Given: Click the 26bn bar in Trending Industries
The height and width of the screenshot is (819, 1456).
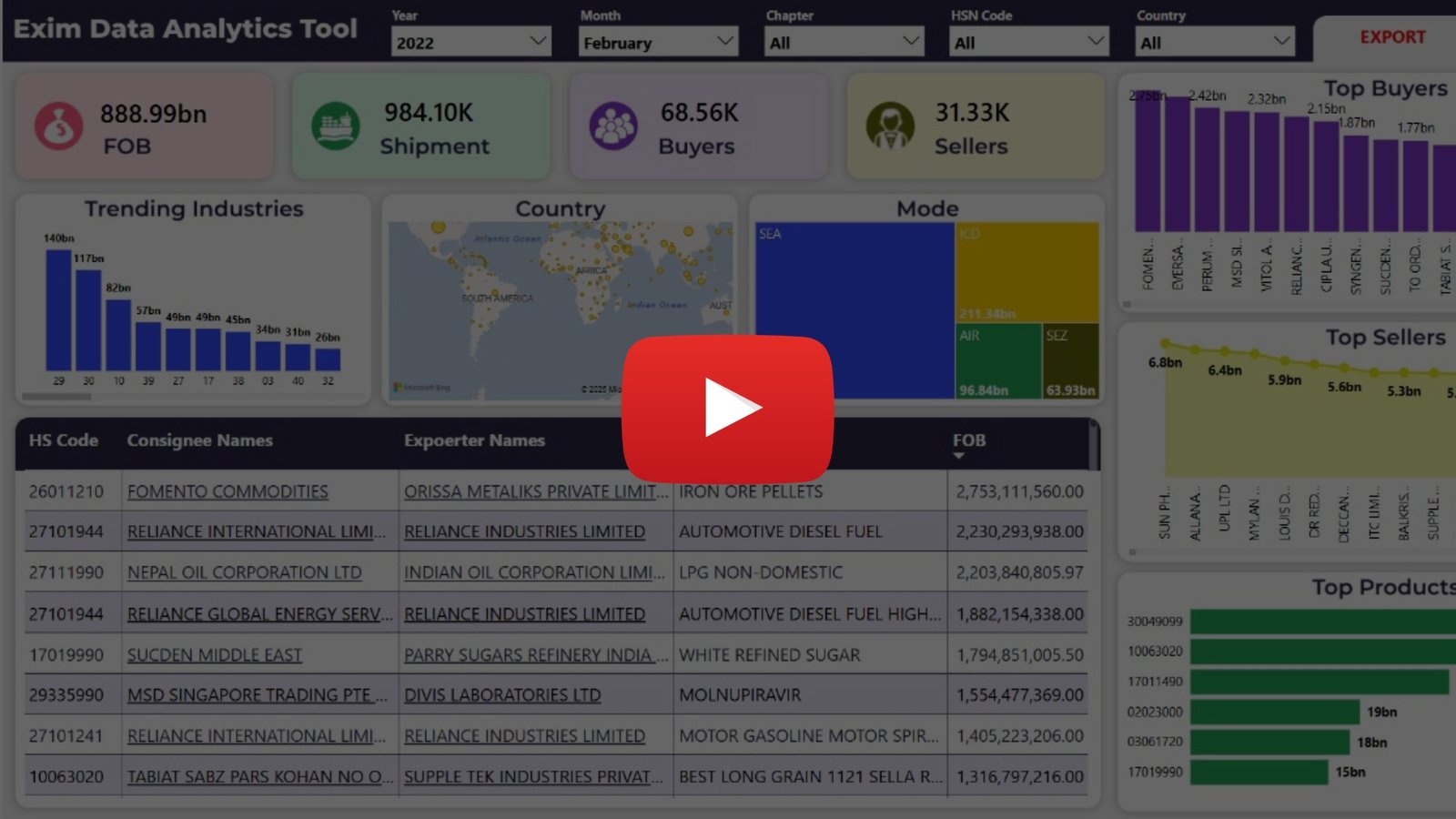Looking at the screenshot, I should (x=328, y=359).
